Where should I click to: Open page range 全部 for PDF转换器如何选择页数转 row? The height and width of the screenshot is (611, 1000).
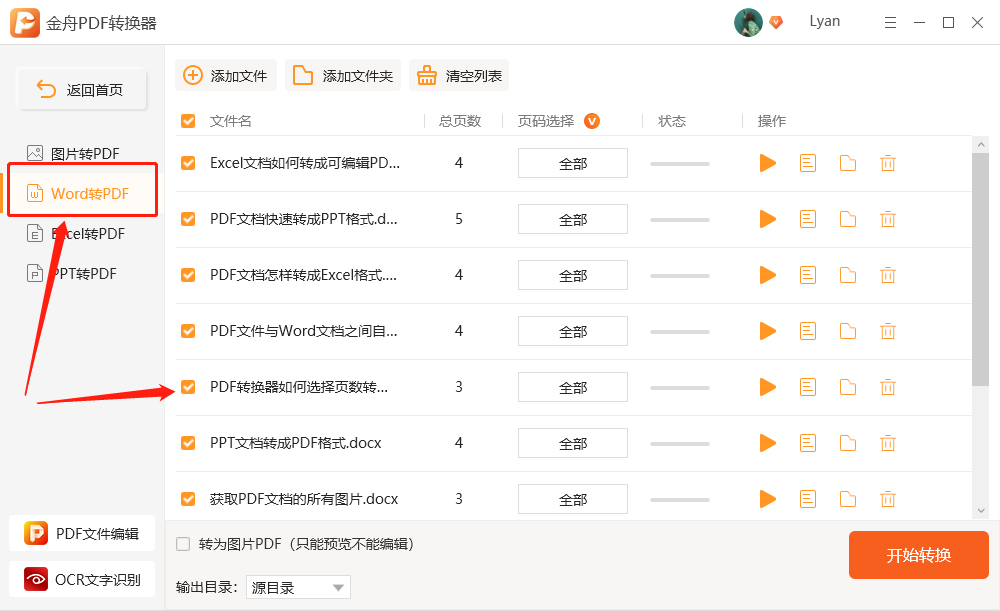573,387
